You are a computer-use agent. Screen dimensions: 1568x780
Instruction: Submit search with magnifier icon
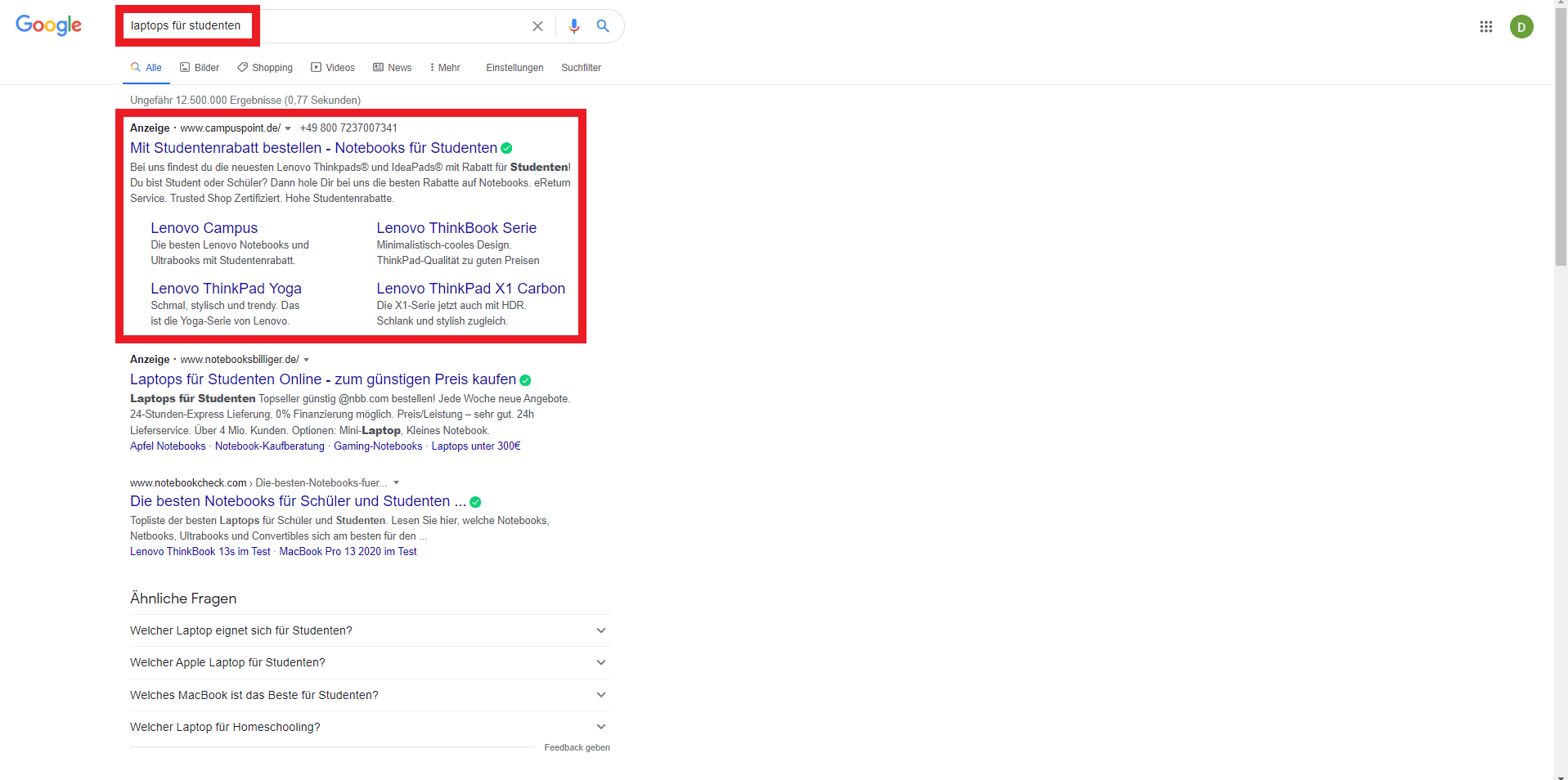pyautogui.click(x=603, y=26)
